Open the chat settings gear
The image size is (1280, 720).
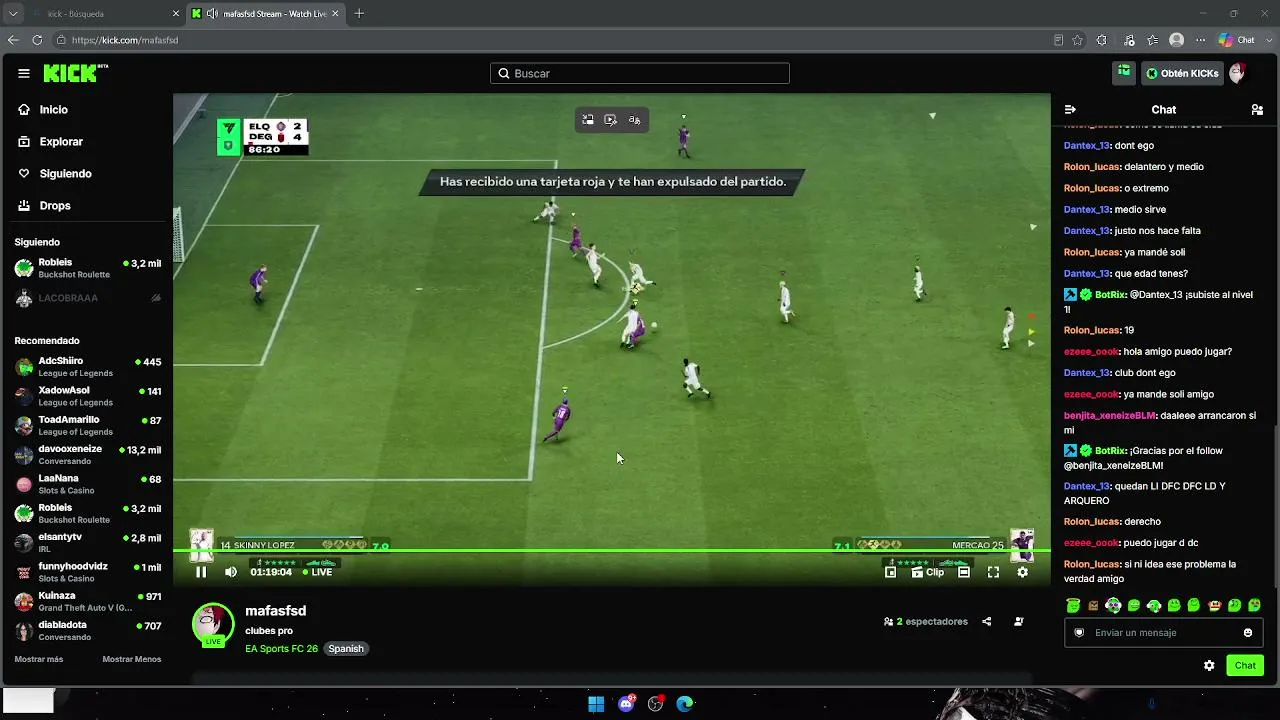click(1209, 666)
